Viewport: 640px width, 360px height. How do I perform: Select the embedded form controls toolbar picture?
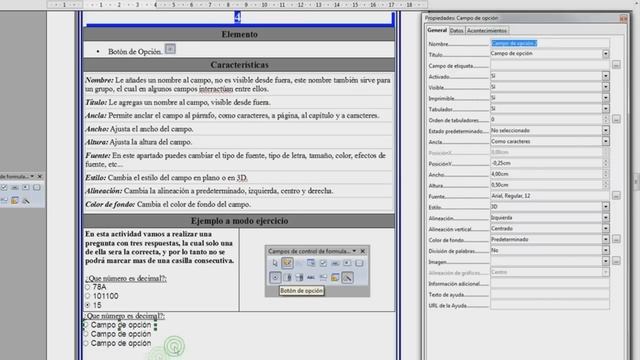tap(317, 271)
